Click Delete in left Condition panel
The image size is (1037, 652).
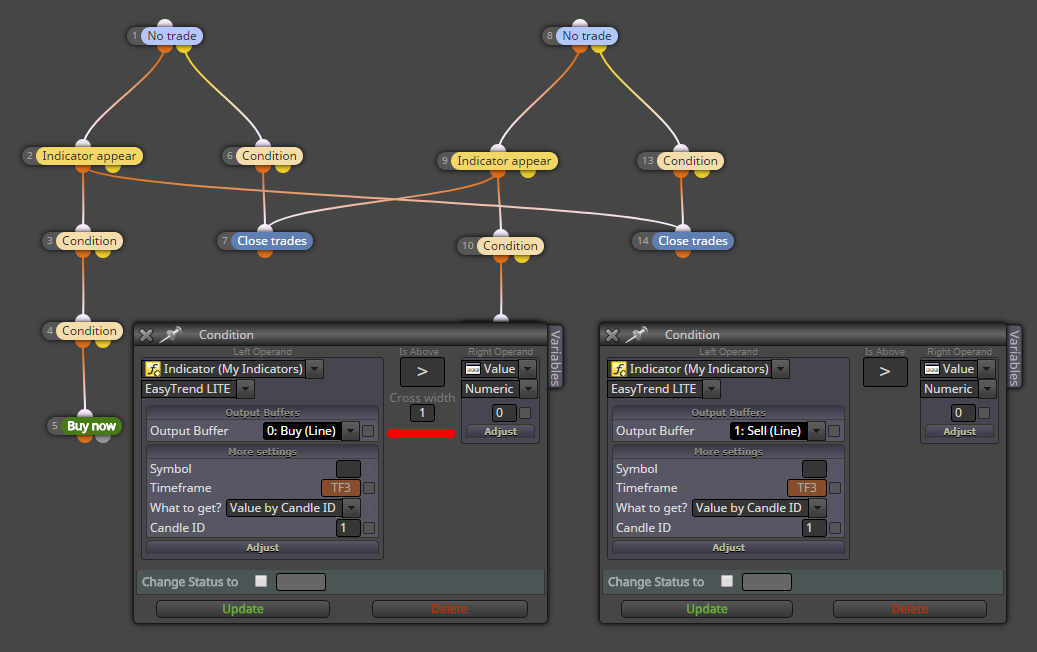450,609
